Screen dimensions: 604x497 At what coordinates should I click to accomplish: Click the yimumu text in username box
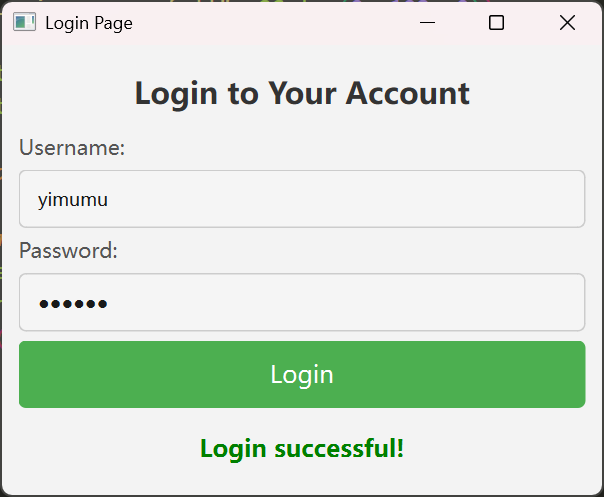pyautogui.click(x=73, y=200)
